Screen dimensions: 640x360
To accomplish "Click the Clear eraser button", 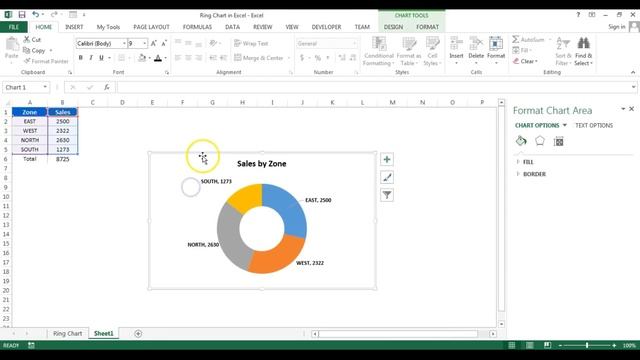I will [x=525, y=61].
